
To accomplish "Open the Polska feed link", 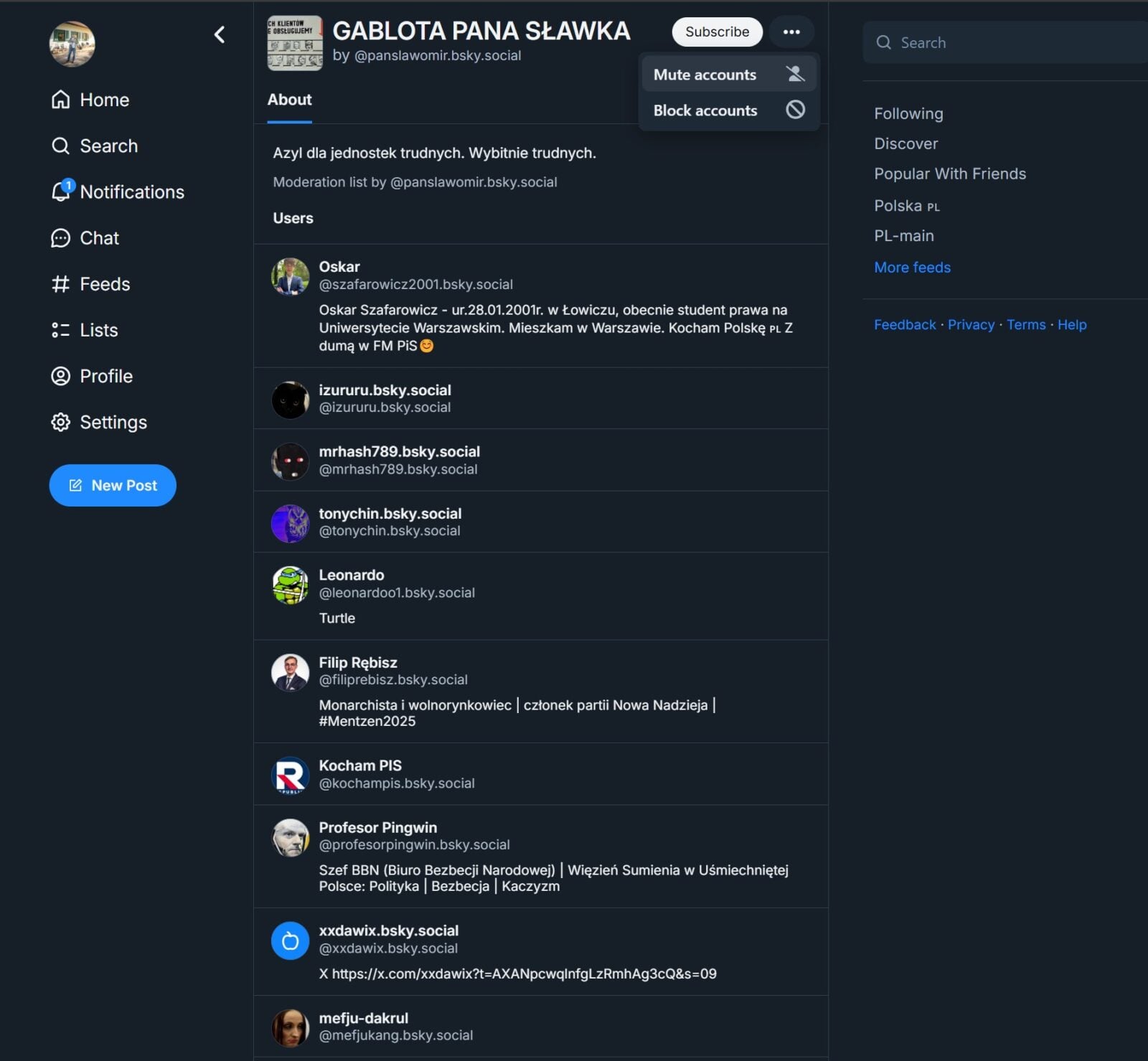I will tap(906, 206).
